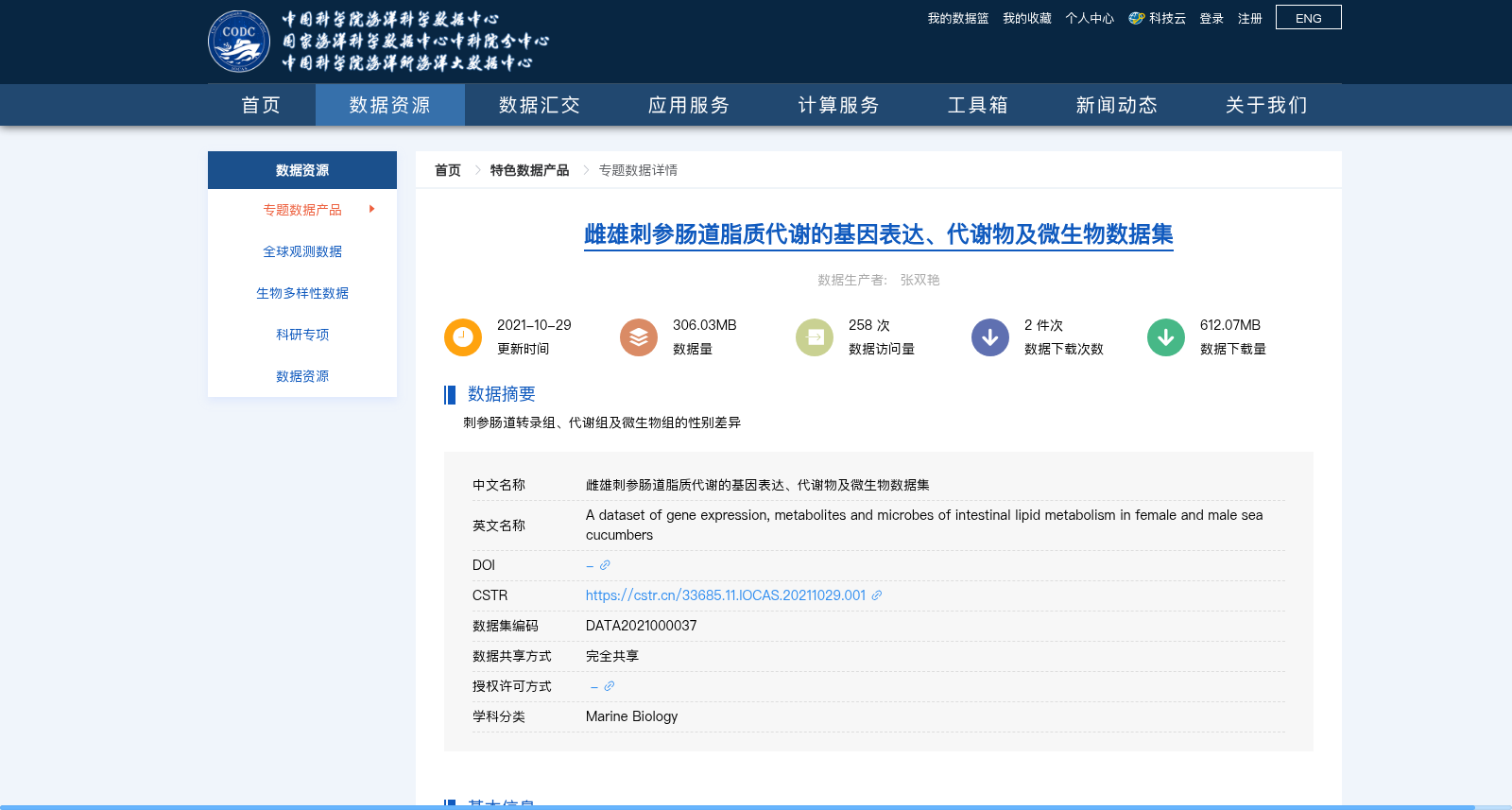The width and height of the screenshot is (1512, 810).
Task: Open the 工具箱 navigation tab
Action: click(x=978, y=105)
